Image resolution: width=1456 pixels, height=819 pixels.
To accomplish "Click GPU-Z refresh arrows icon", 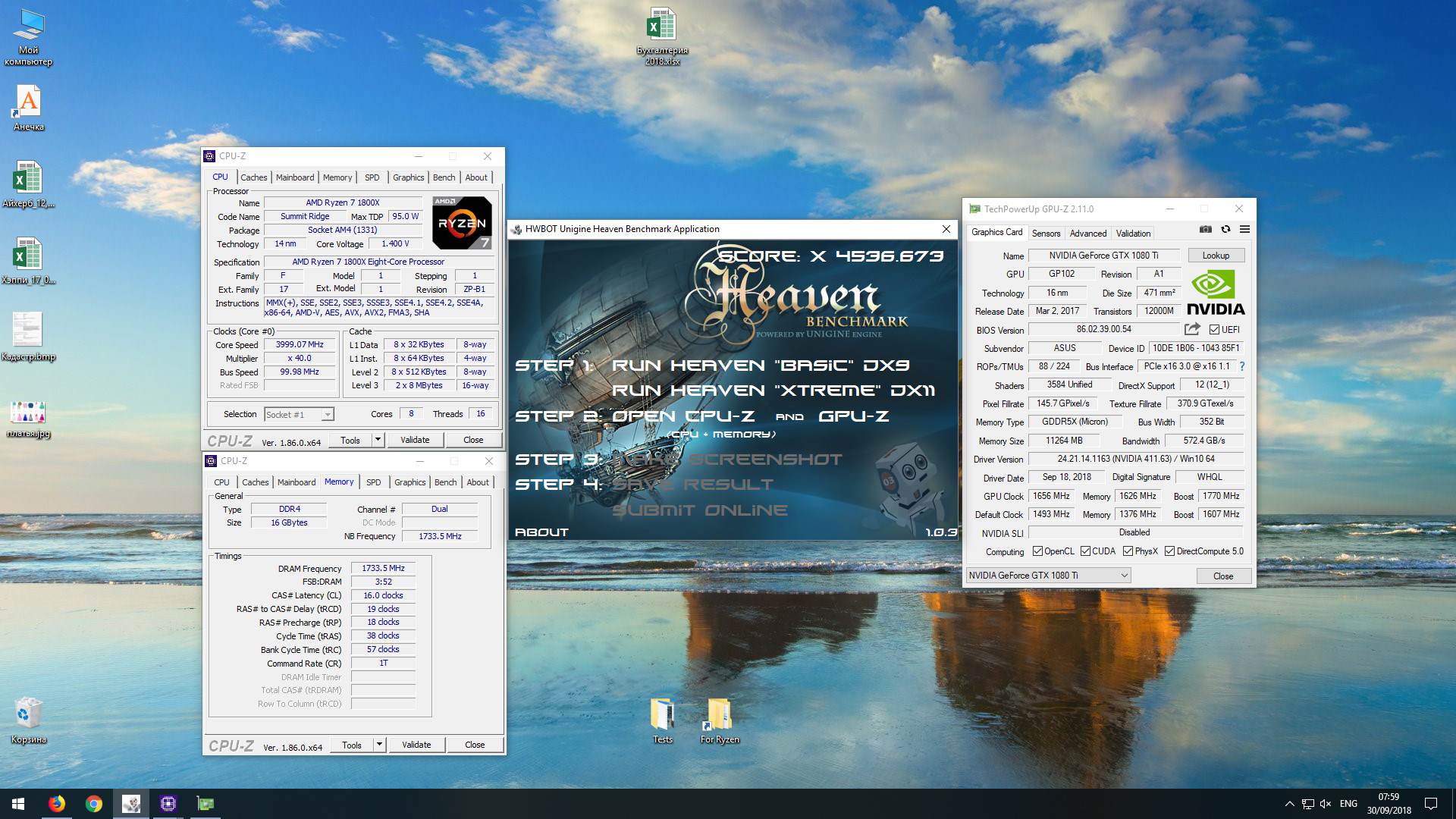I will (1225, 229).
